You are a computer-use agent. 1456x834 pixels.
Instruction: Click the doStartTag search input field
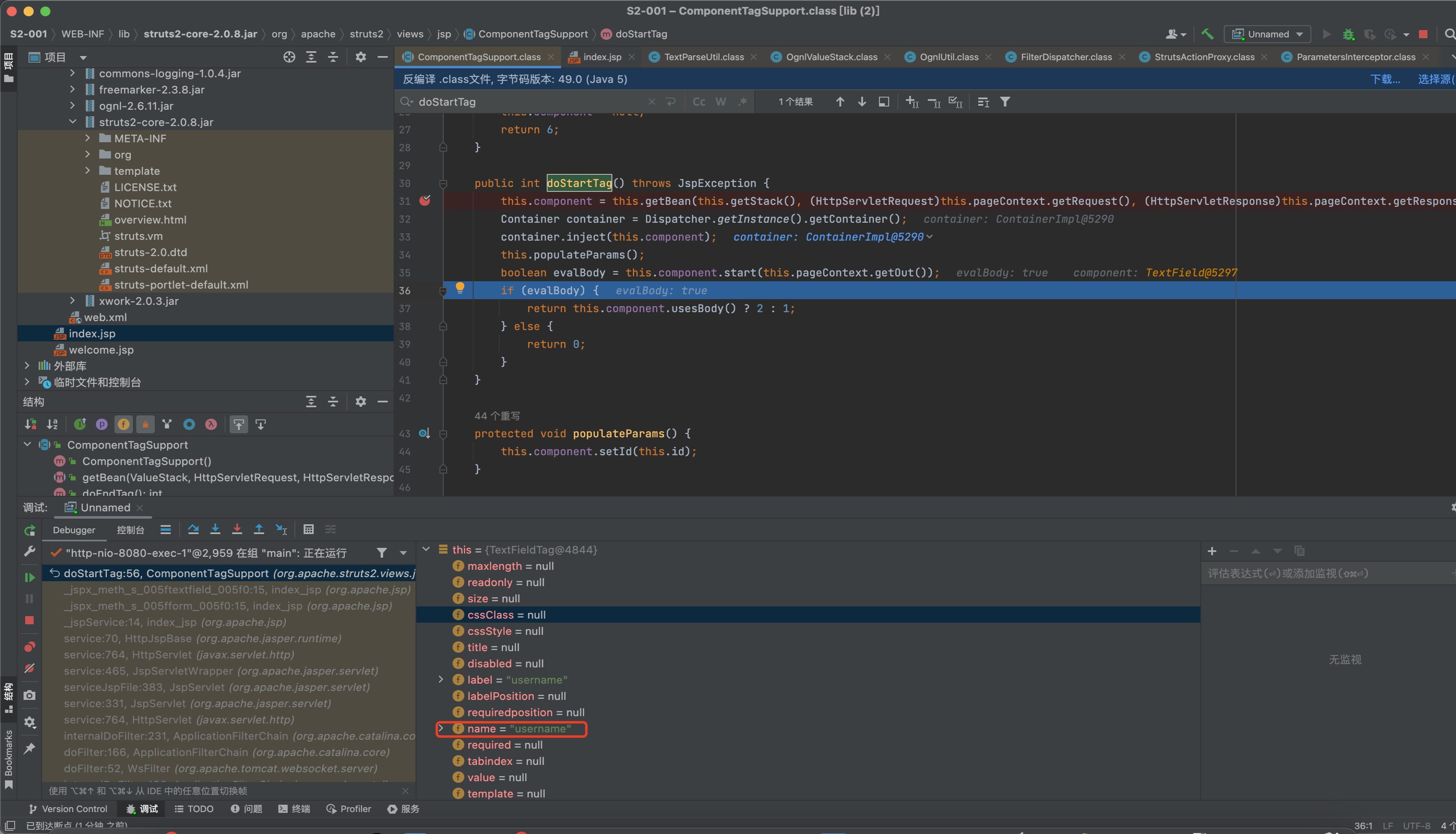point(530,101)
